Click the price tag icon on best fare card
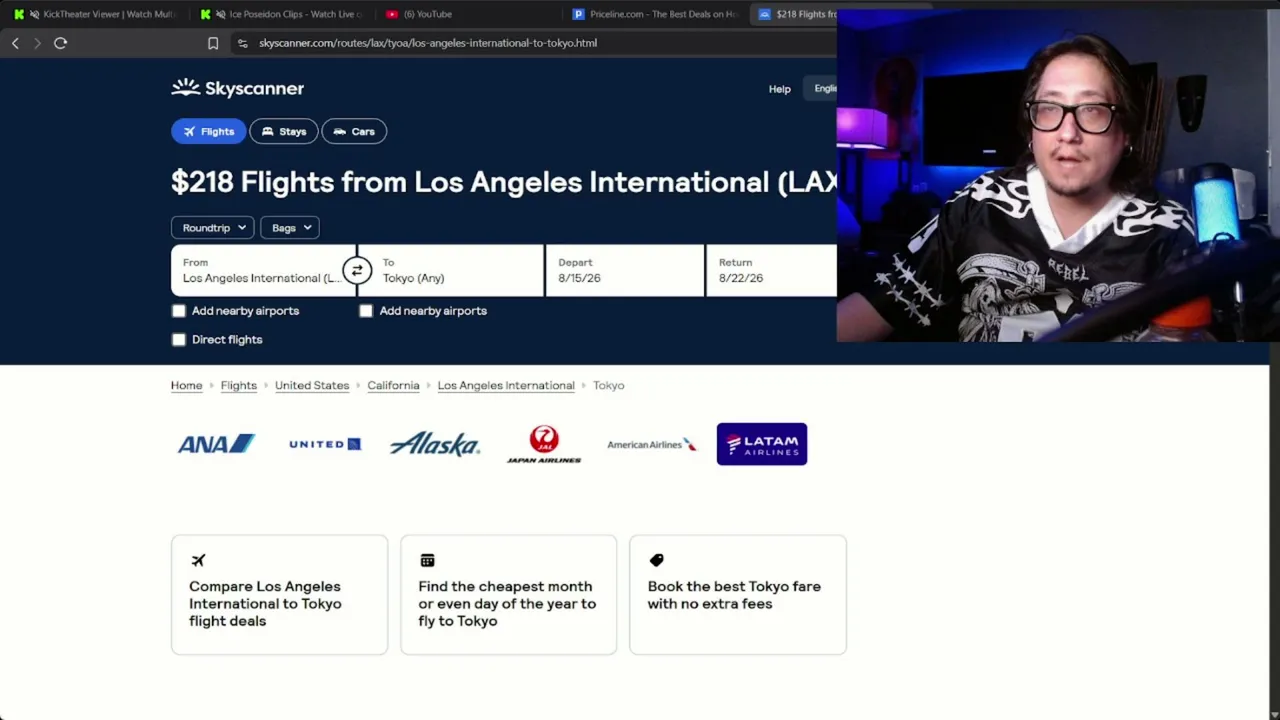This screenshot has height=720, width=1280. (x=656, y=560)
